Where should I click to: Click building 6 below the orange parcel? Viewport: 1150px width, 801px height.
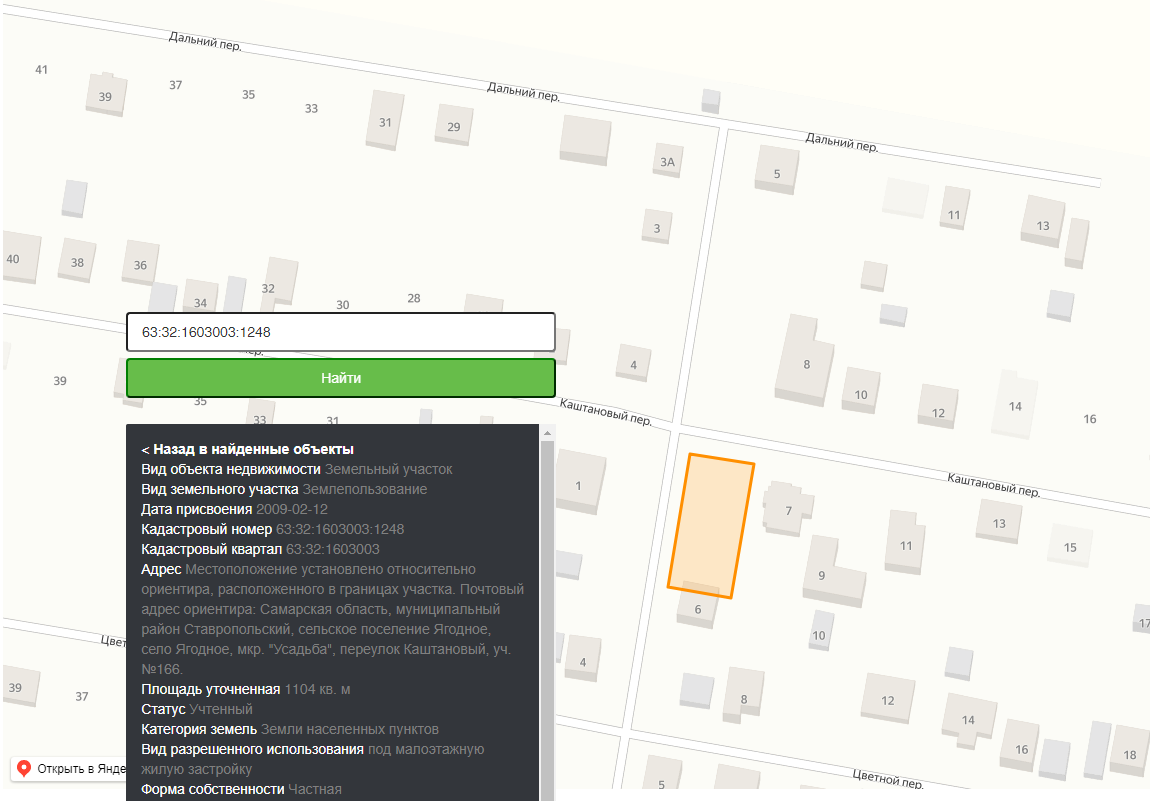tap(697, 607)
